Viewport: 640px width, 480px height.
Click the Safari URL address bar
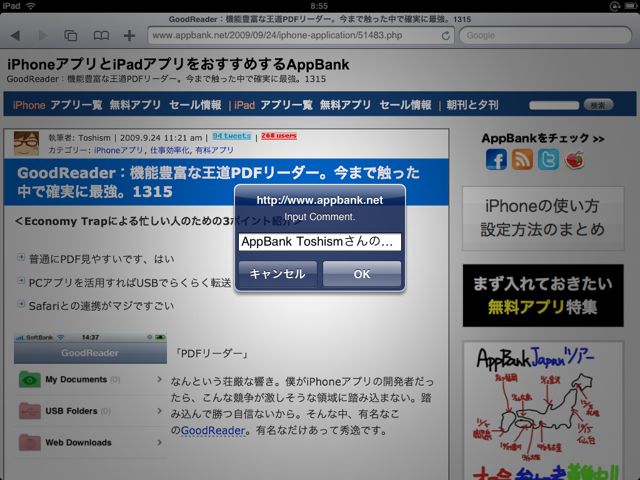(x=301, y=36)
